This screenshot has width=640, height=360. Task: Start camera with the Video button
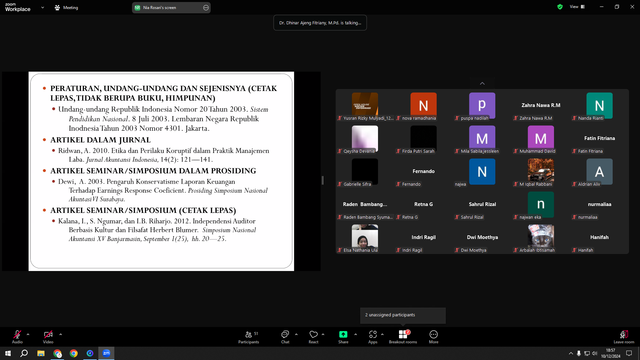pos(48,337)
